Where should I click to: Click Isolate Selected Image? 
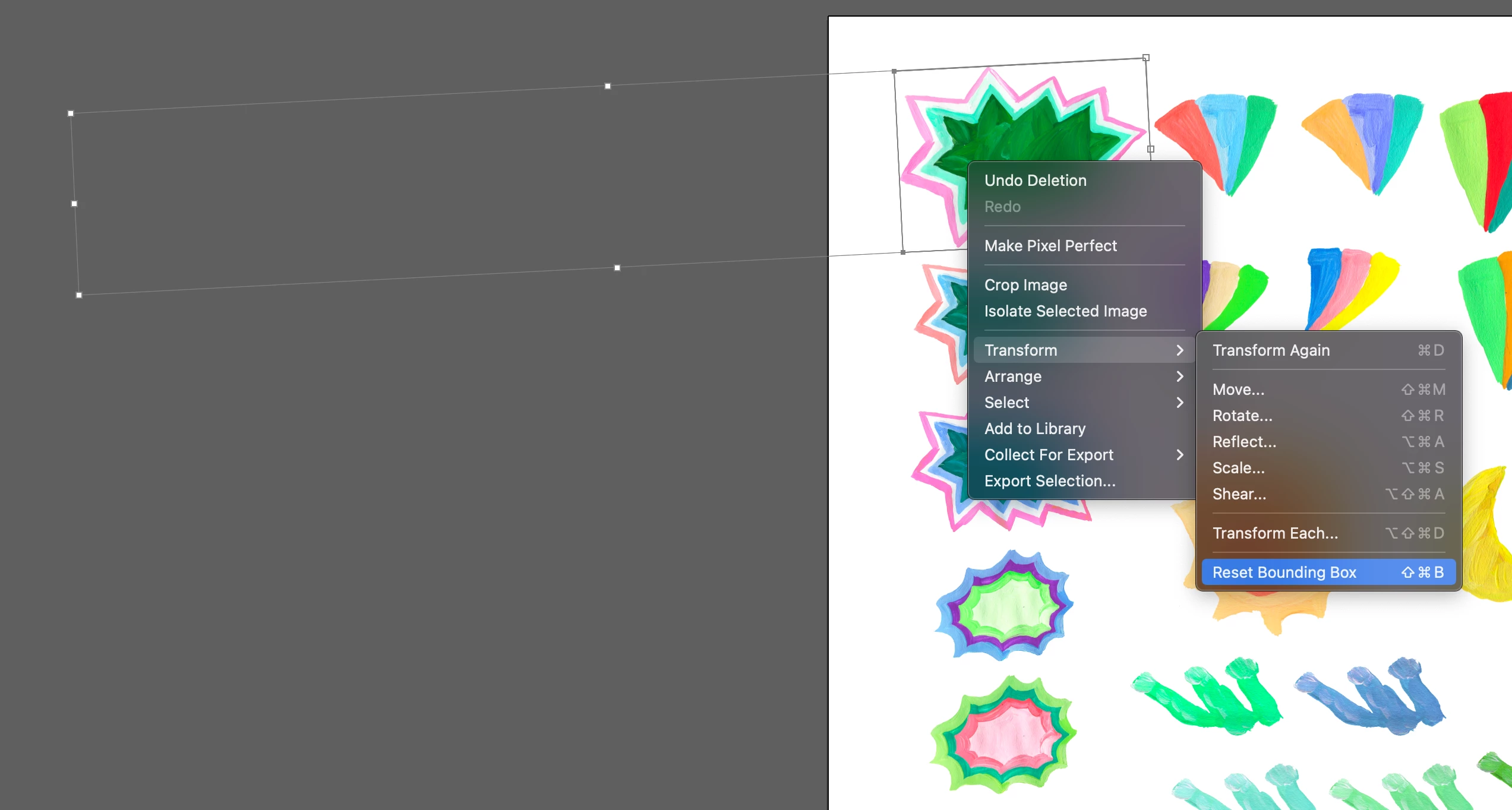[1065, 311]
